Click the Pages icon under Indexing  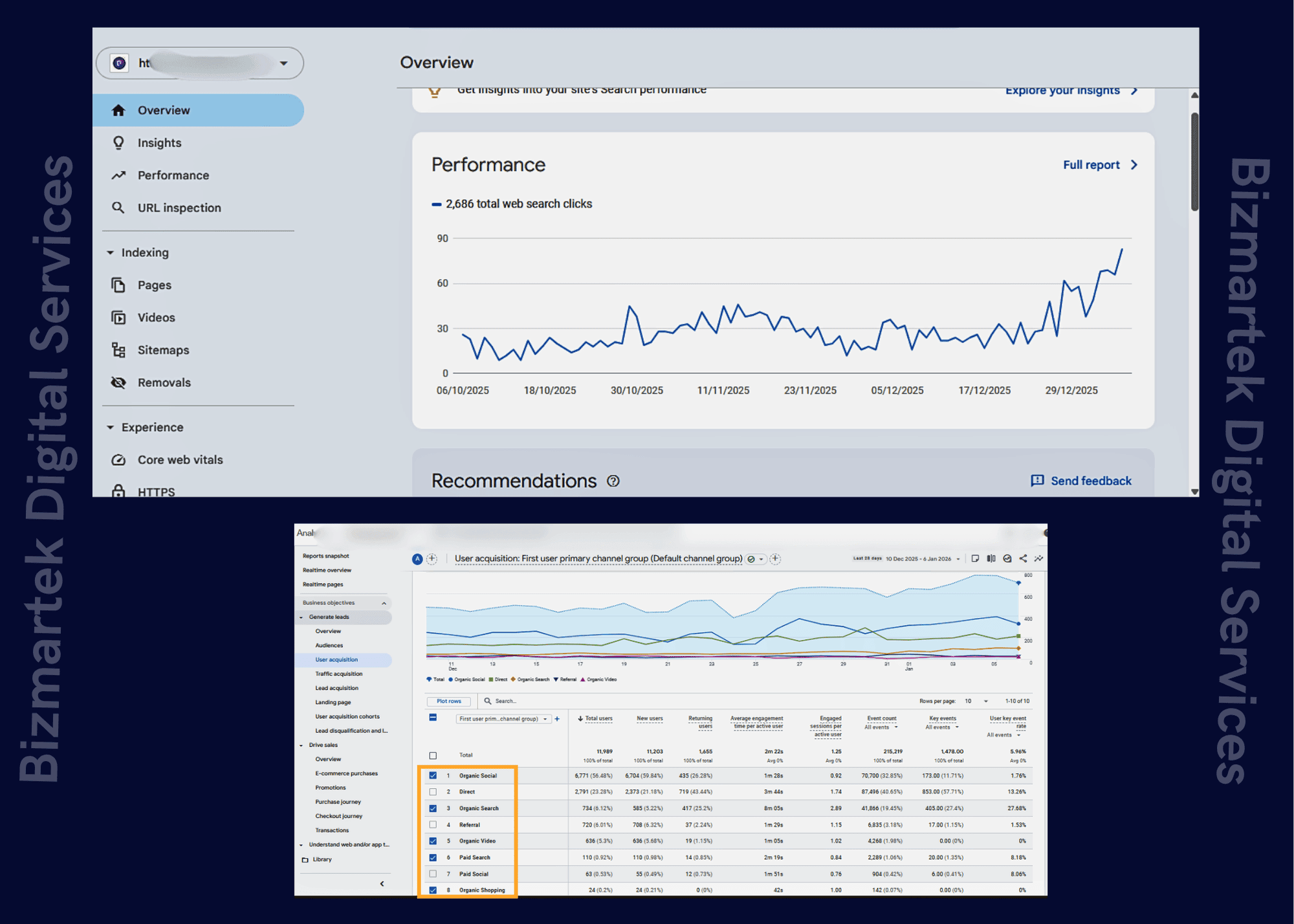pyautogui.click(x=118, y=285)
